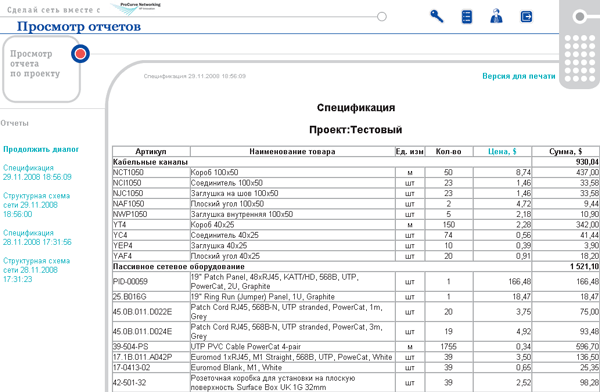The image size is (600, 392).
Task: Click the Просмотр отчета по проекту box
Action: pyautogui.click(x=41, y=69)
